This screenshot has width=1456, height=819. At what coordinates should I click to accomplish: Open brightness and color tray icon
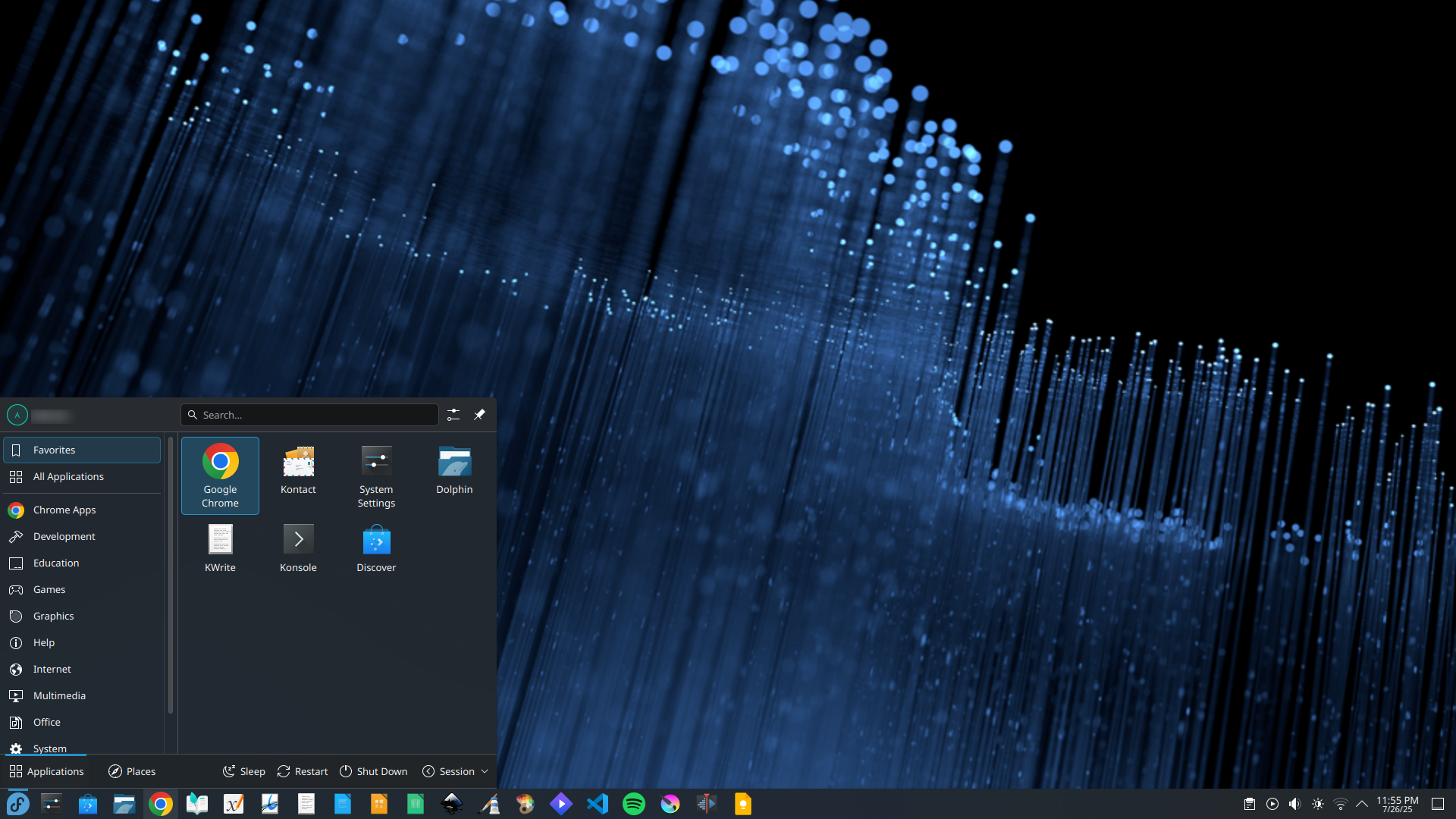point(1318,804)
